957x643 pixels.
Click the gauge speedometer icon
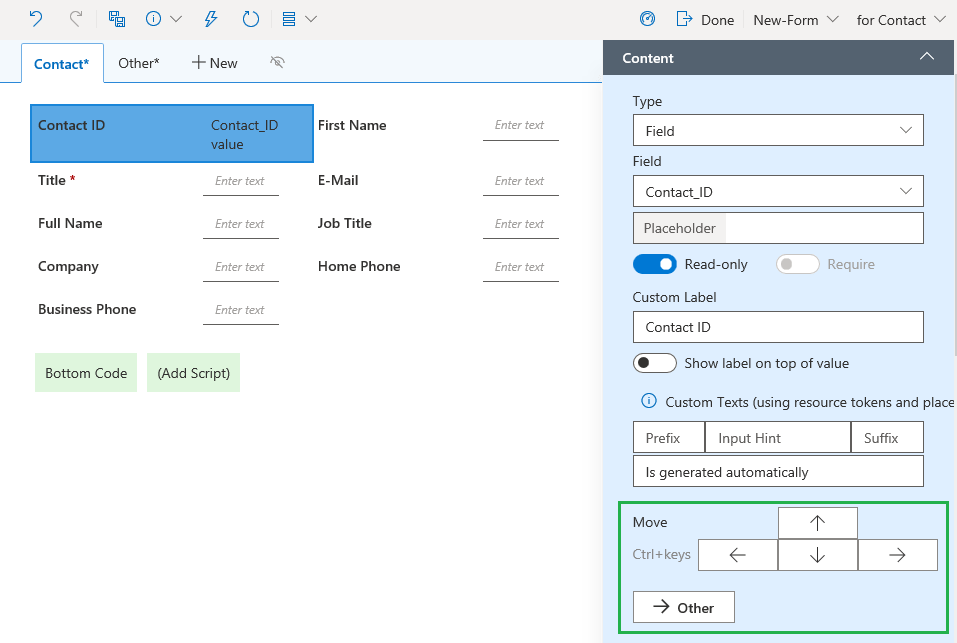pyautogui.click(x=647, y=19)
